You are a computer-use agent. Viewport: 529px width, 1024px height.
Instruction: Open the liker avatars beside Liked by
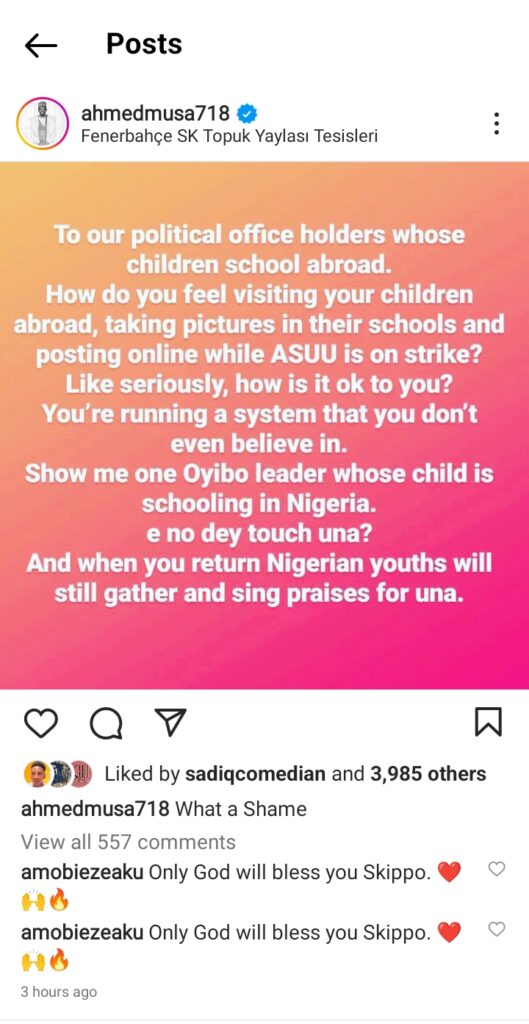[x=57, y=774]
